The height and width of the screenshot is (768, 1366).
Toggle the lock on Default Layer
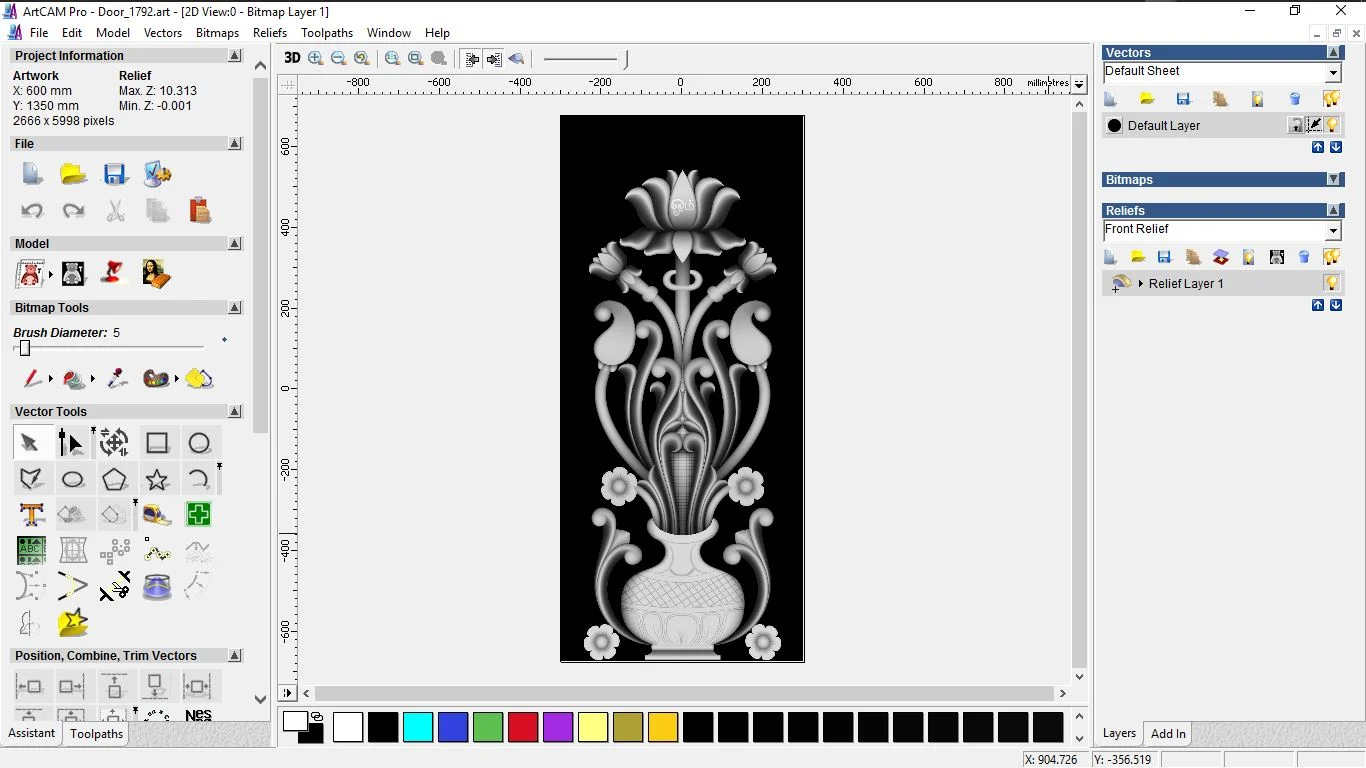tap(1295, 125)
